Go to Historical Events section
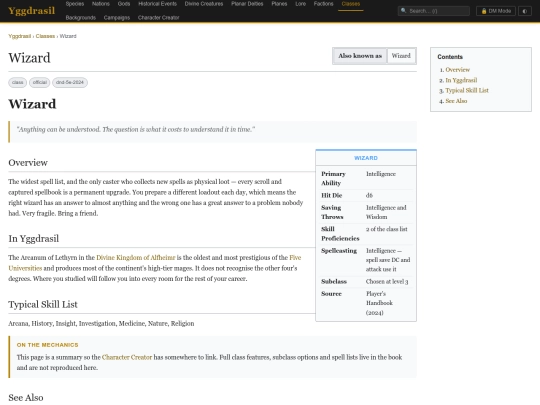This screenshot has height=405, width=540. pyautogui.click(x=157, y=4)
